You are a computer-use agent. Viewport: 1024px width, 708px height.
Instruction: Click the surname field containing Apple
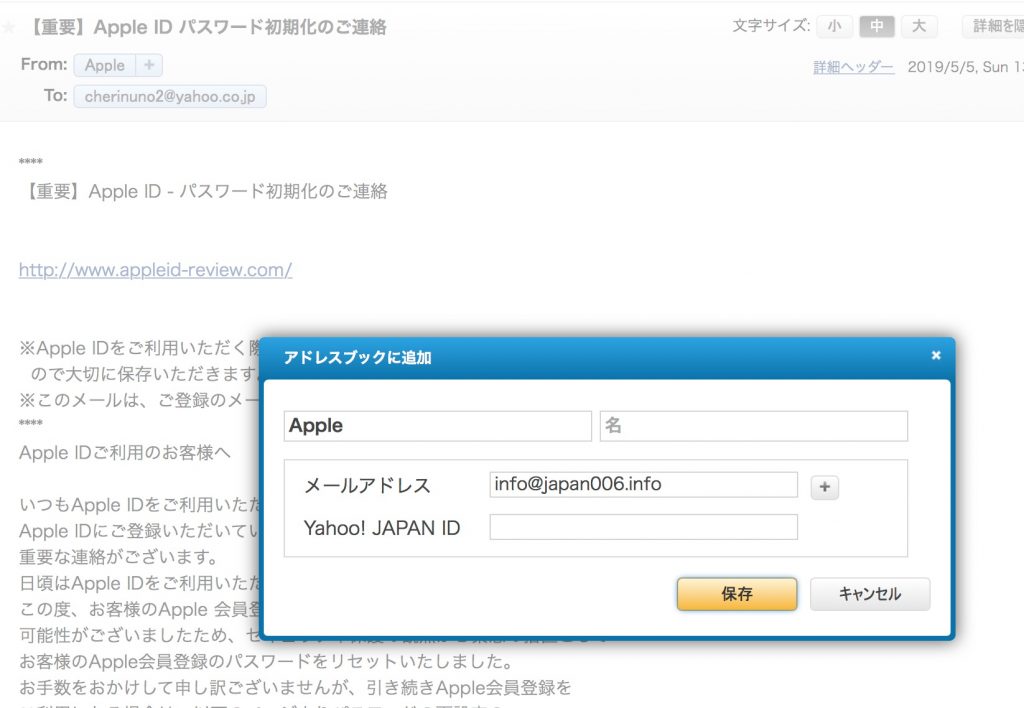[438, 426]
